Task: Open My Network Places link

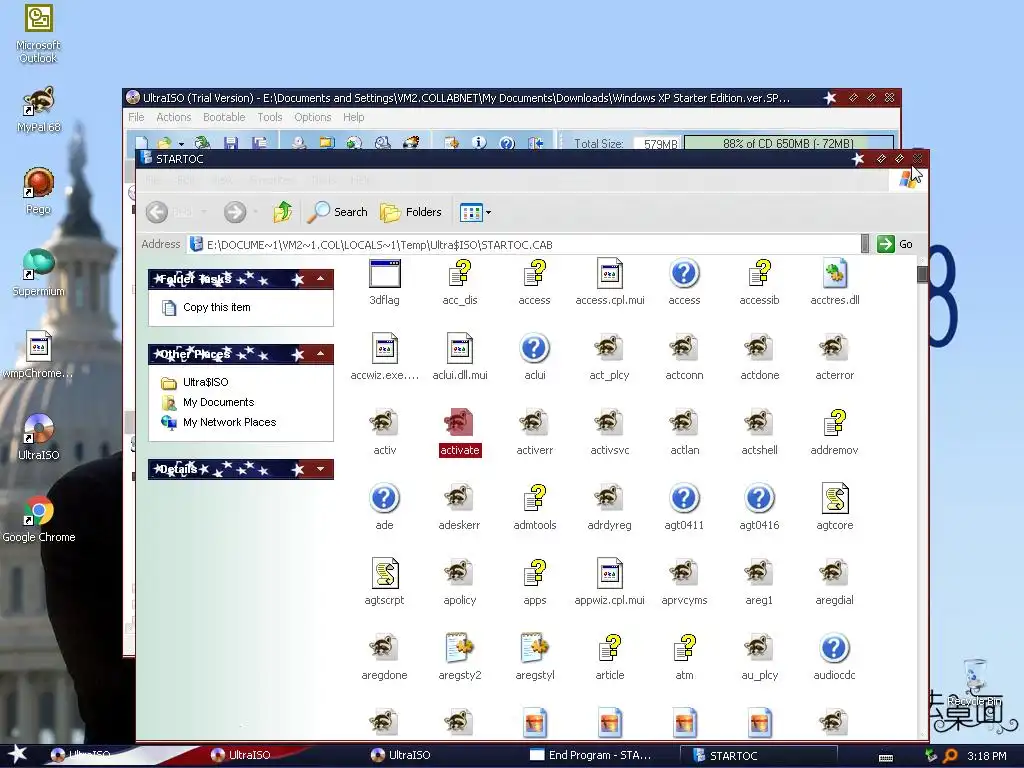Action: coord(230,422)
